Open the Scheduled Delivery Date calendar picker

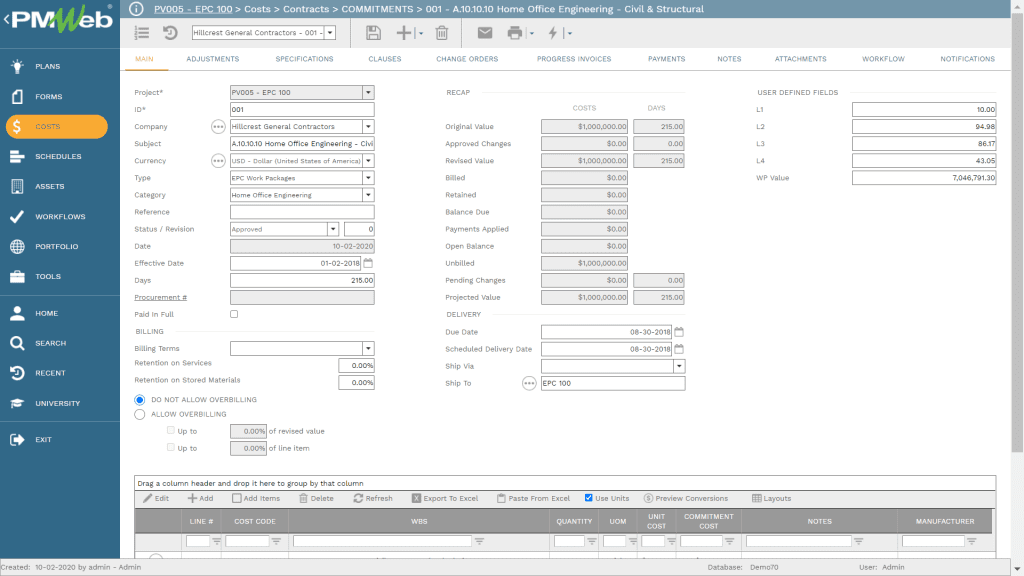679,349
